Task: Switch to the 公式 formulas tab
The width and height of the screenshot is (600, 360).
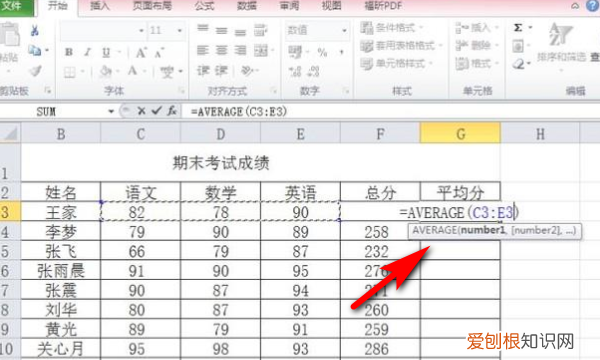Action: [x=205, y=6]
